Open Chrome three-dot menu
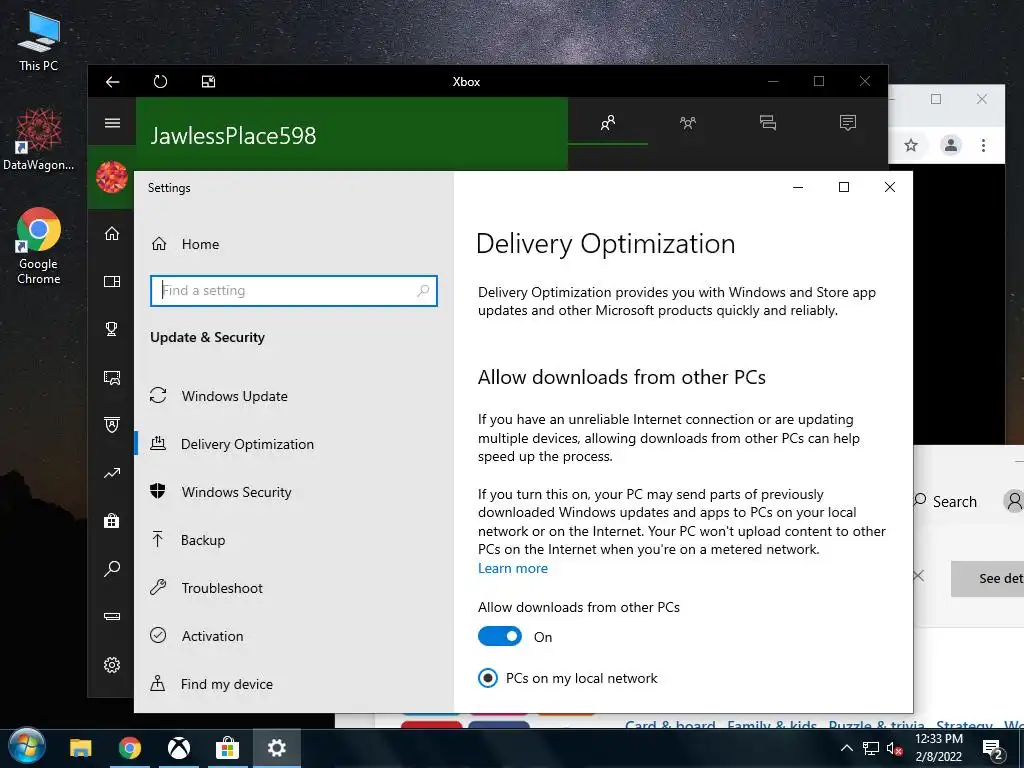Image resolution: width=1024 pixels, height=768 pixels. coord(984,145)
